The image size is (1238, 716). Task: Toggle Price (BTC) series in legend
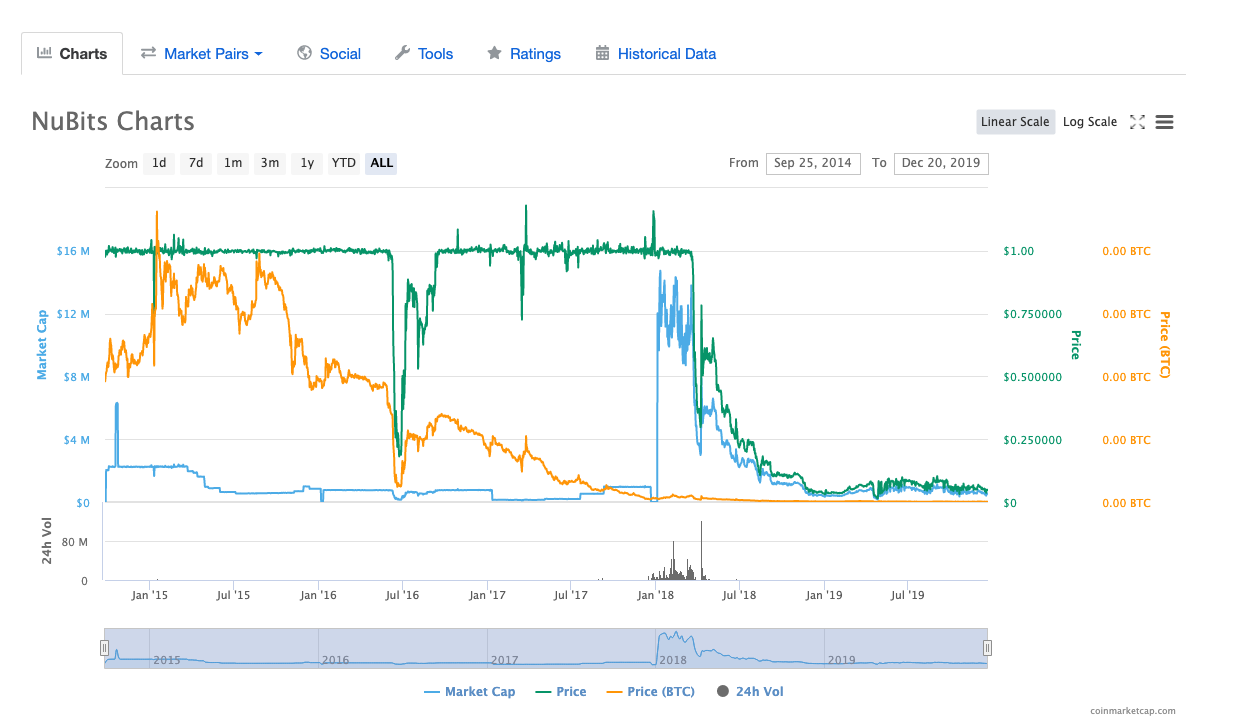tap(650, 692)
